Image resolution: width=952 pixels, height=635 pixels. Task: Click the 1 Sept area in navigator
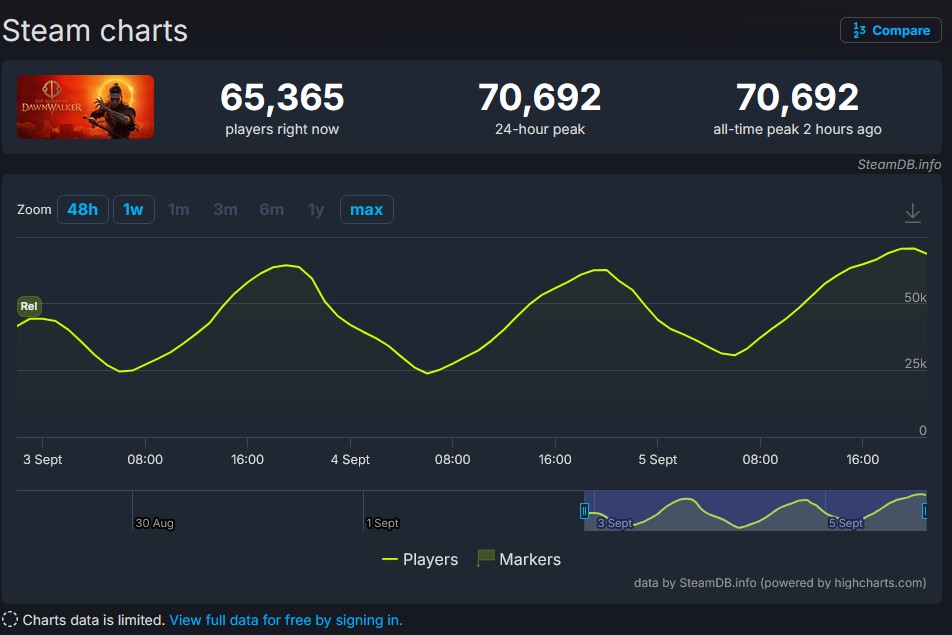[382, 523]
